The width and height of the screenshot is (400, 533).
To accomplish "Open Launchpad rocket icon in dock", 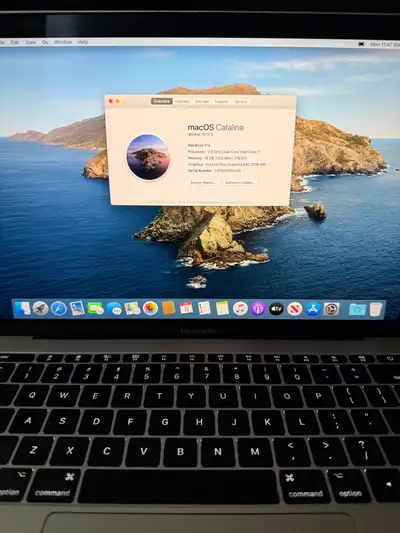I will click(40, 309).
